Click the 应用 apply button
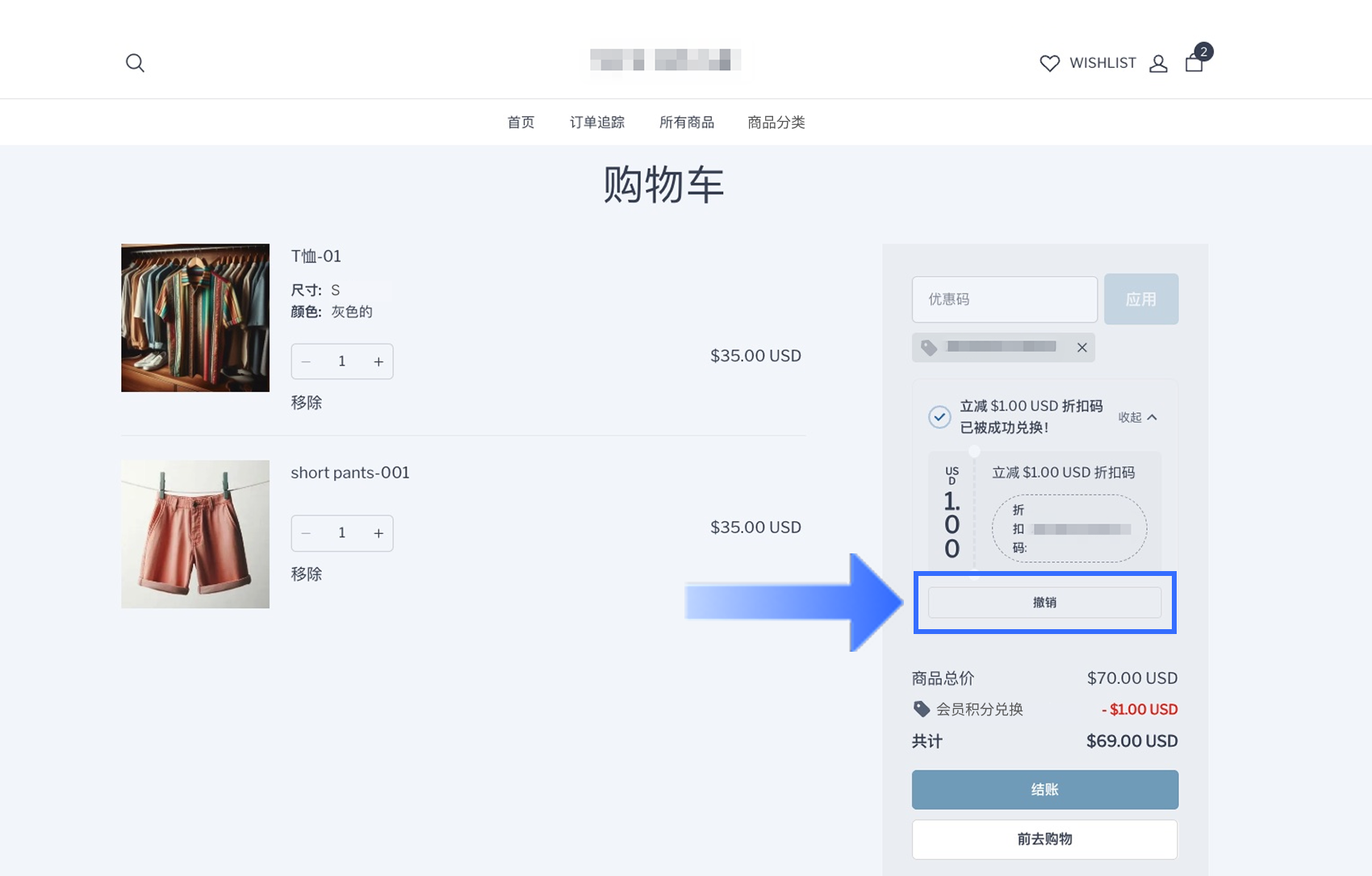 pos(1141,299)
